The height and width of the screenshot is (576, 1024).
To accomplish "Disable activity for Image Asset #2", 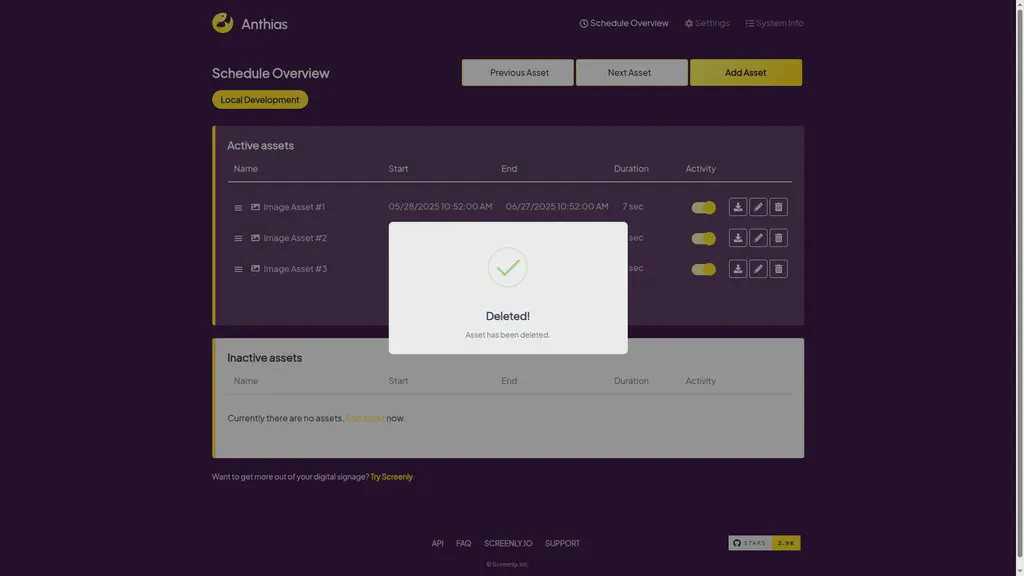I will coord(702,237).
